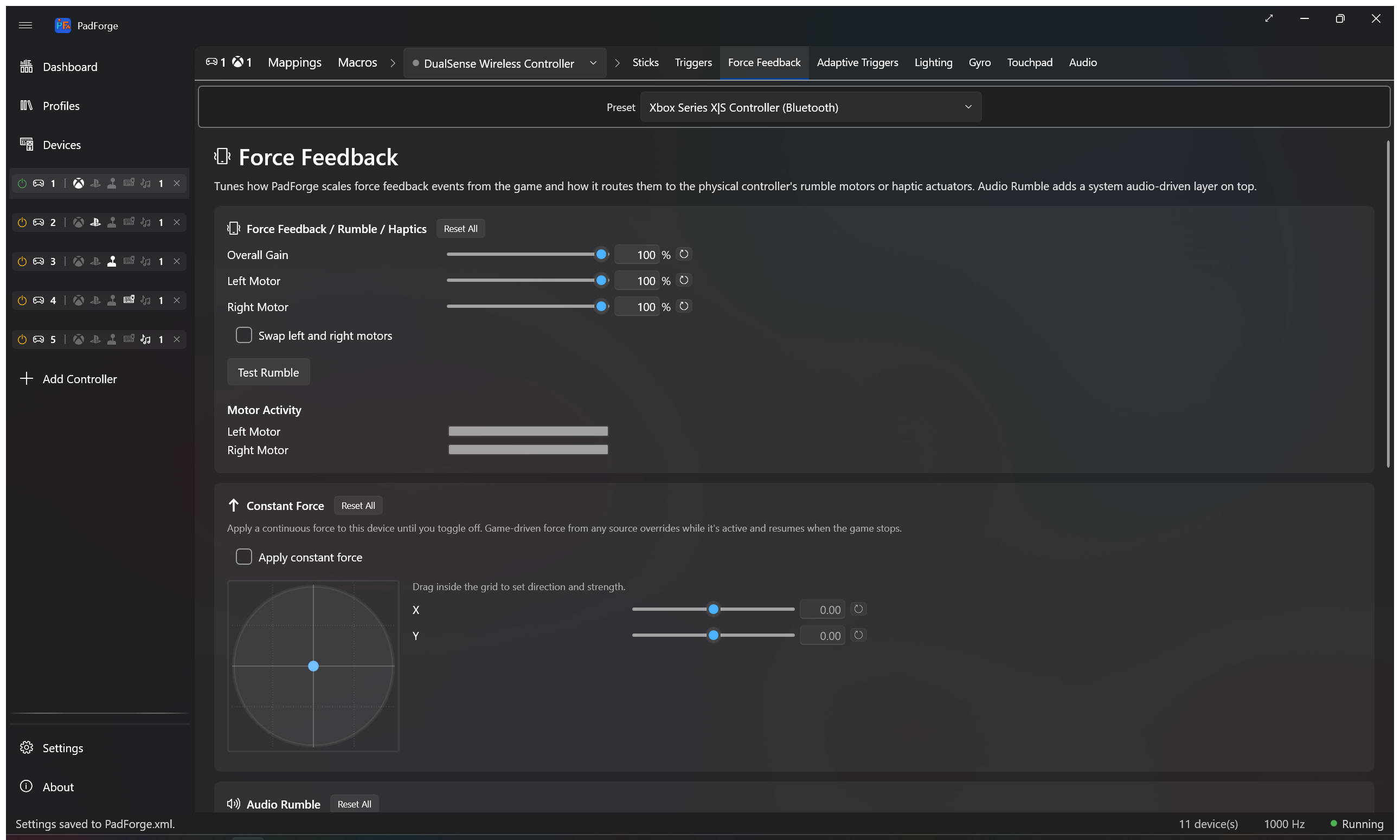Select PlayStation type for controller slot 1
Screen dimensions: 1400x840
pyautogui.click(x=95, y=183)
